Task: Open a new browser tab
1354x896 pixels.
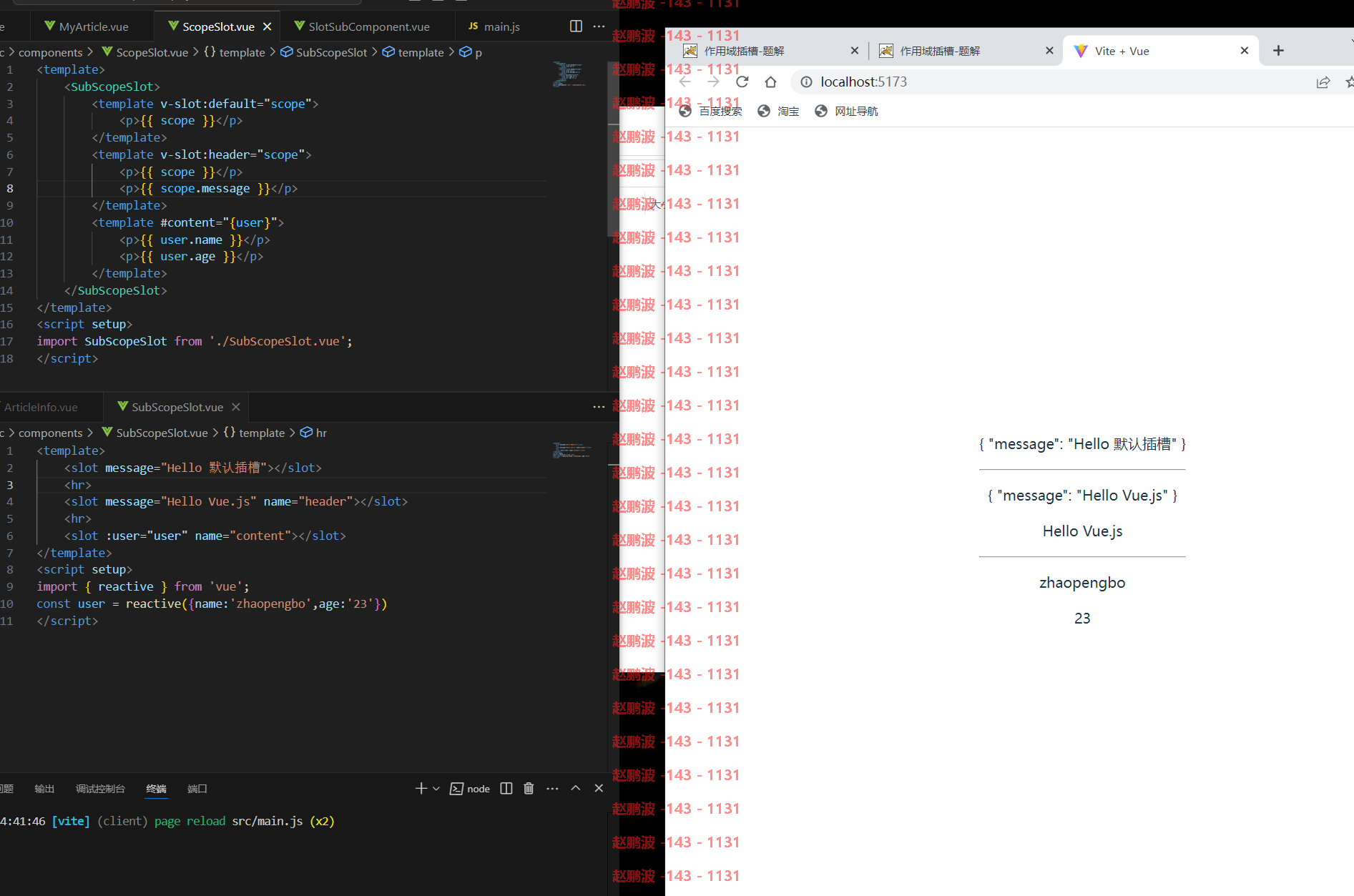Action: (1278, 51)
